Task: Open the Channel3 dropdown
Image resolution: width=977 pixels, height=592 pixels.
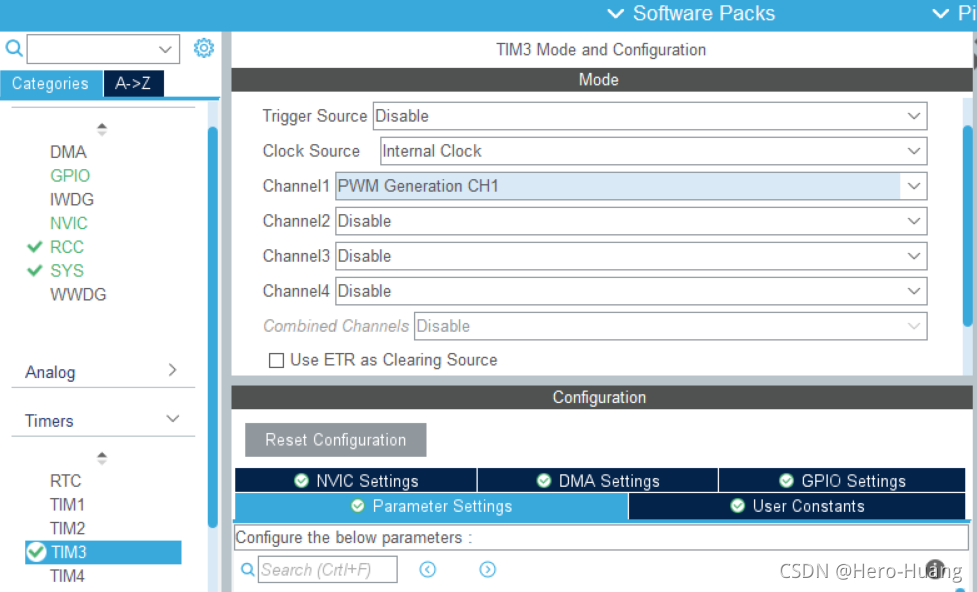Action: point(631,255)
